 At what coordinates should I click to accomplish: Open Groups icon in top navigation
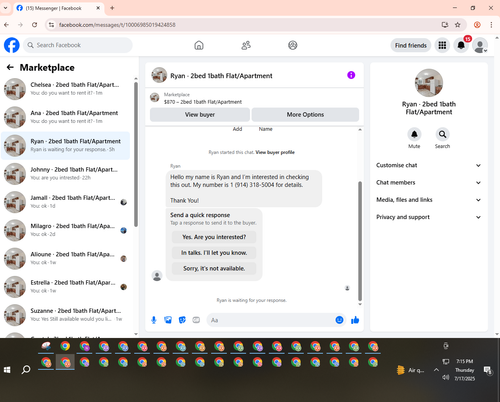point(293,45)
